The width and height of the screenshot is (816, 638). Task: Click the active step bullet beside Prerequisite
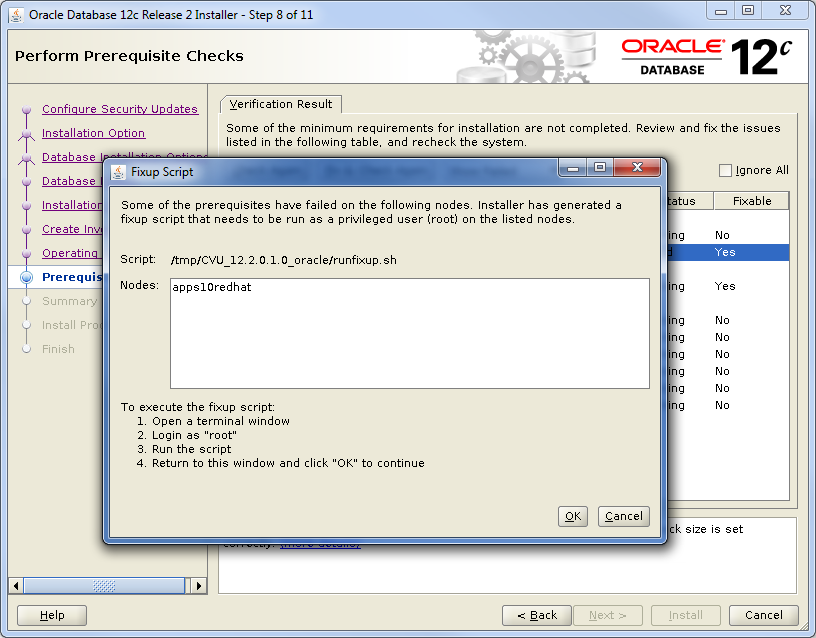pyautogui.click(x=27, y=277)
